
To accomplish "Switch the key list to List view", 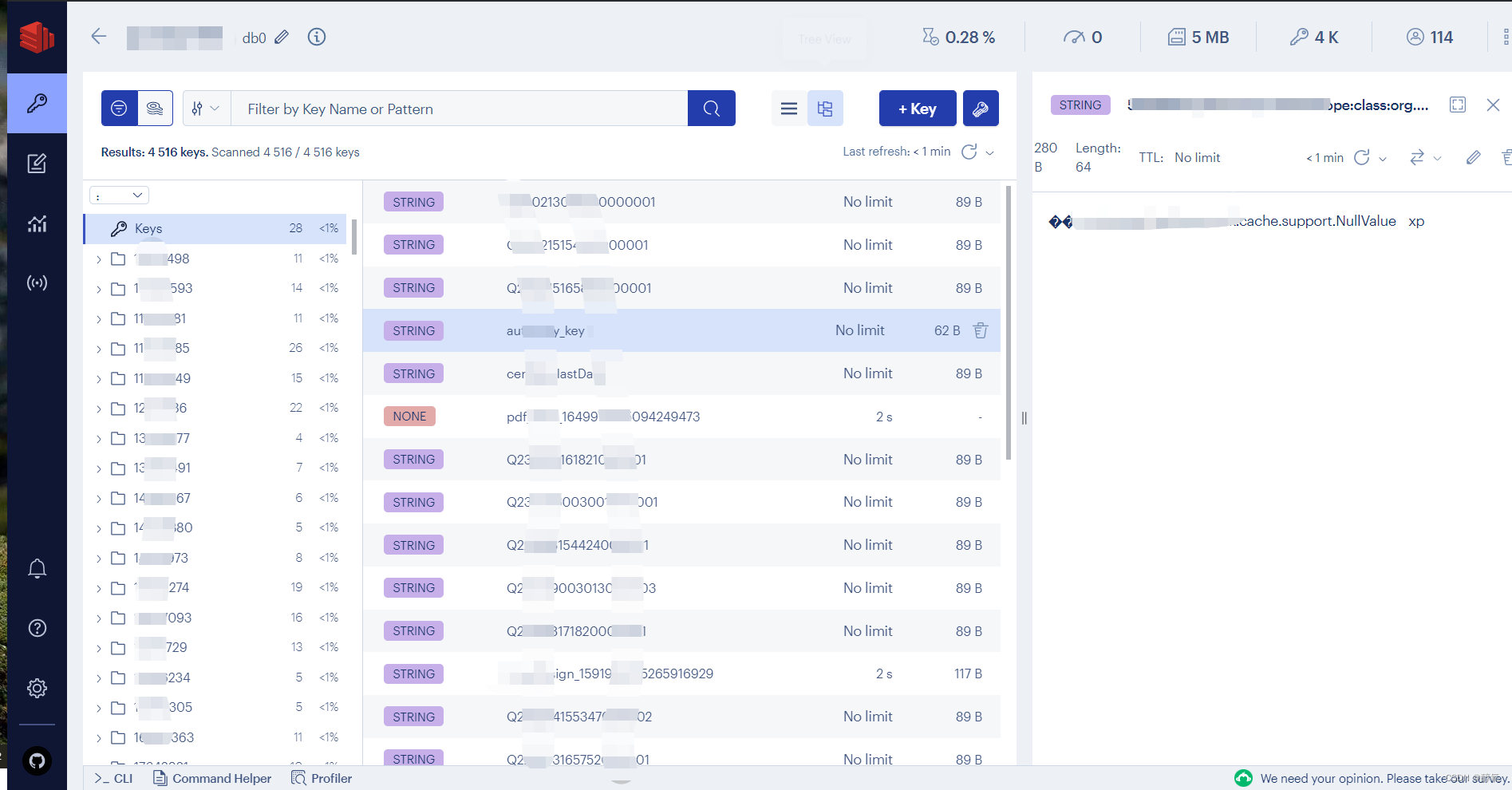I will pos(788,108).
